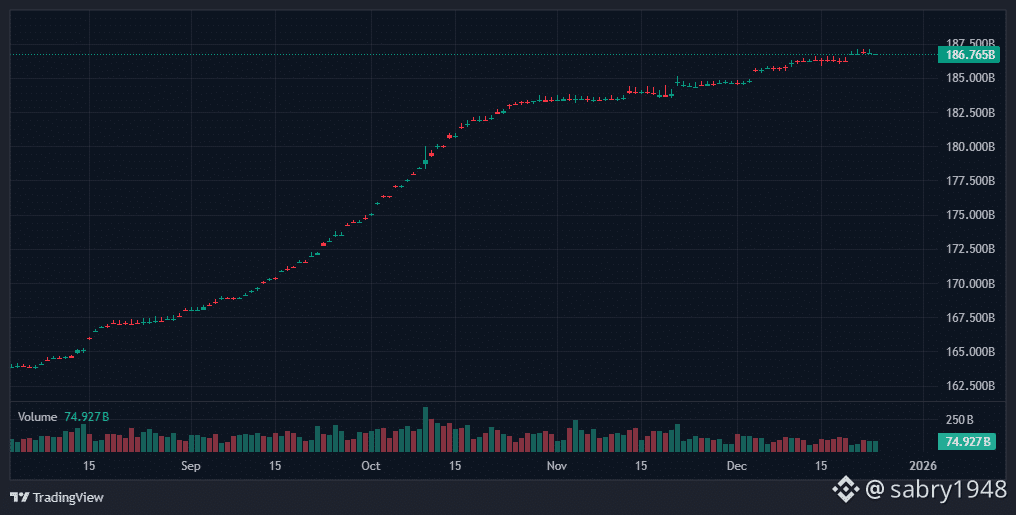This screenshot has height=515, width=1016.
Task: Click the 170.000B price axis label
Action: [x=970, y=283]
